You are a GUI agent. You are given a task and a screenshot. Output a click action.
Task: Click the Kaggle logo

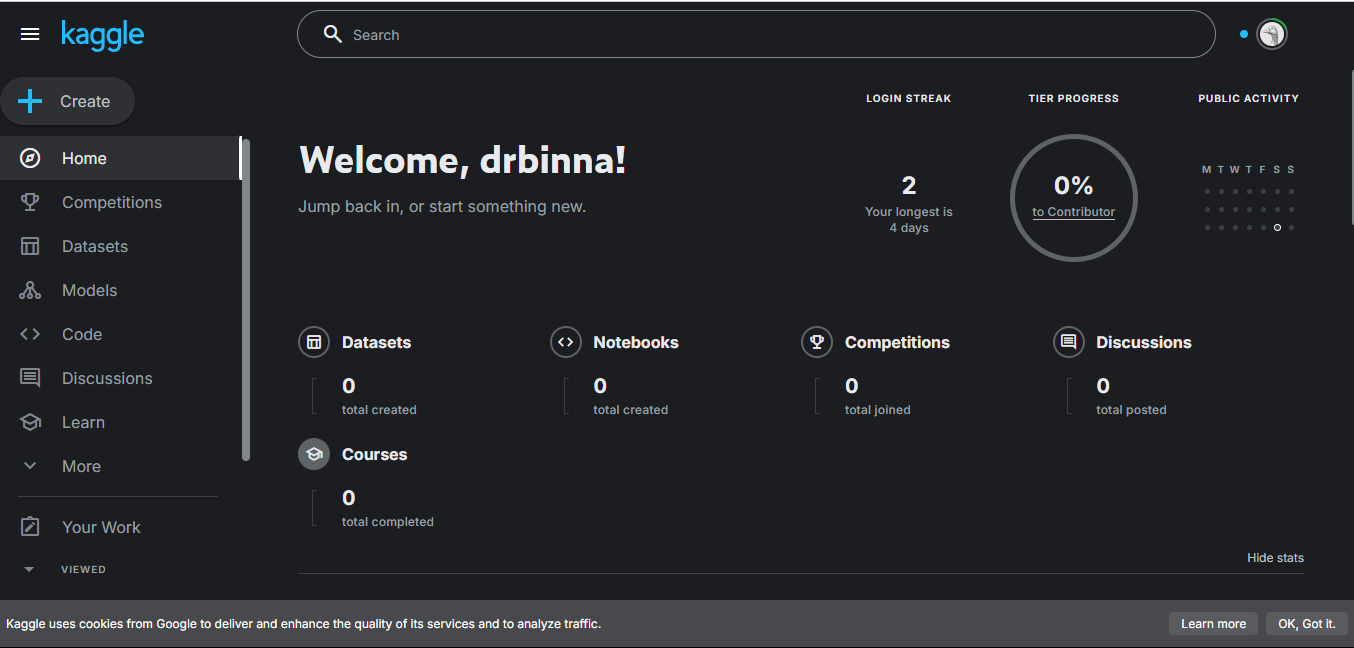click(x=102, y=35)
